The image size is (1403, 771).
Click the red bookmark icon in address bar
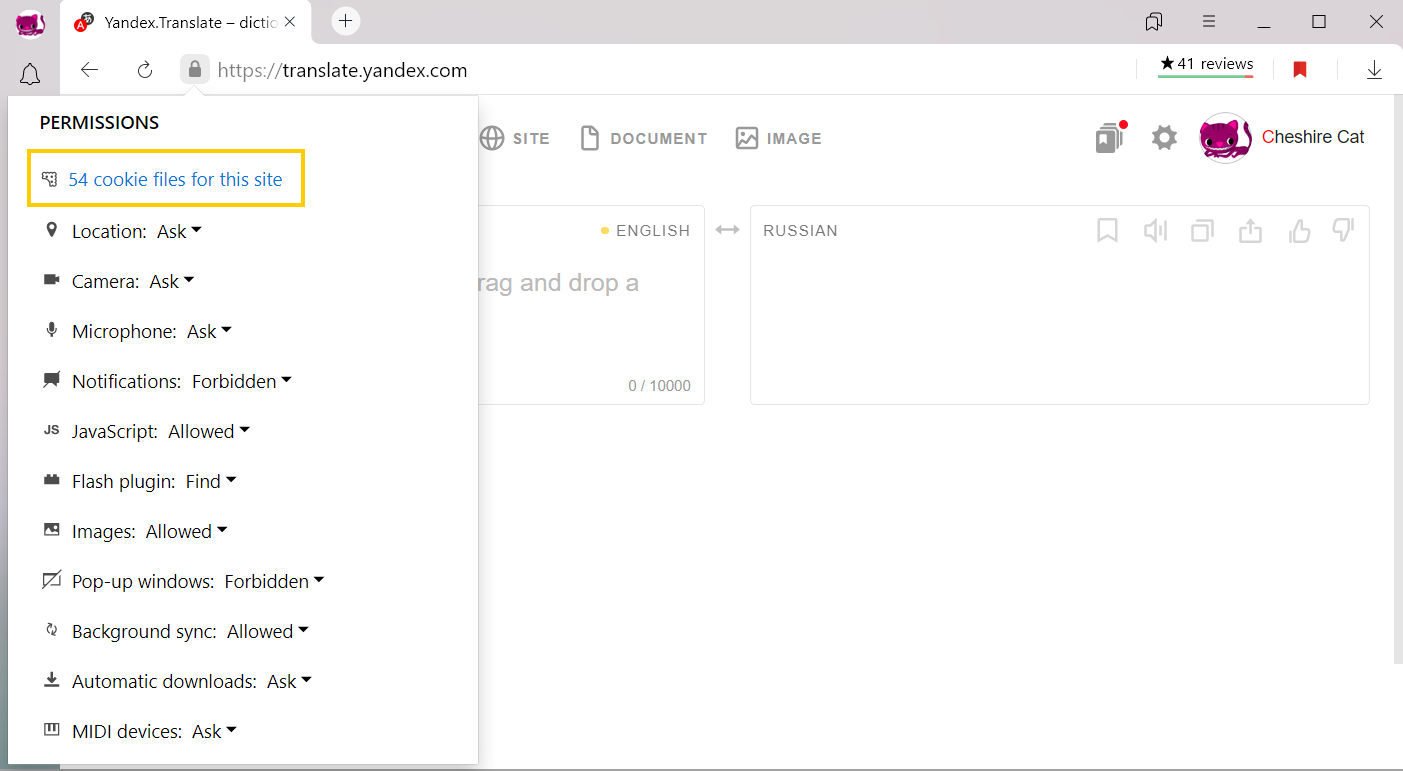pyautogui.click(x=1300, y=70)
